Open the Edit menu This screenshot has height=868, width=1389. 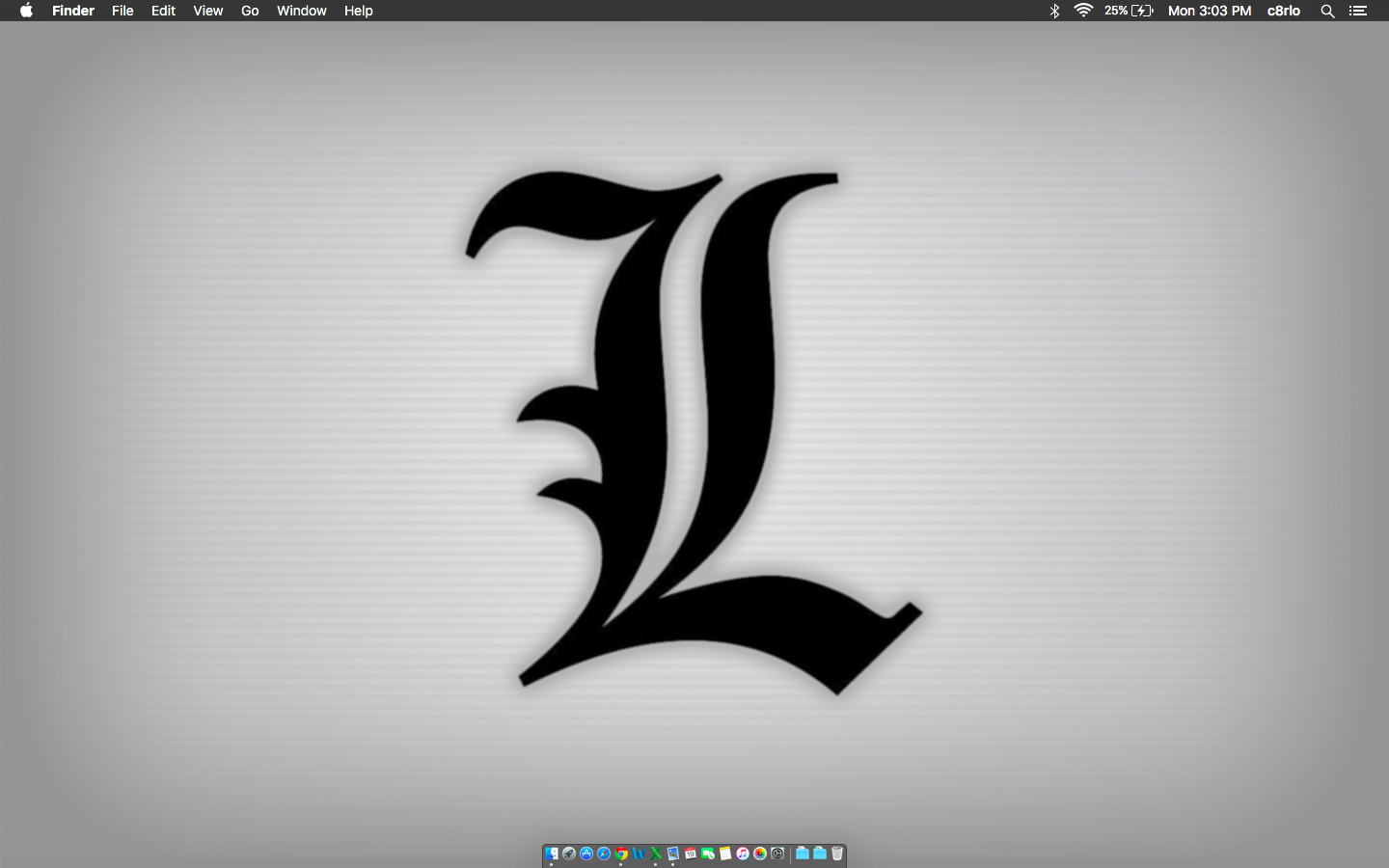[163, 11]
